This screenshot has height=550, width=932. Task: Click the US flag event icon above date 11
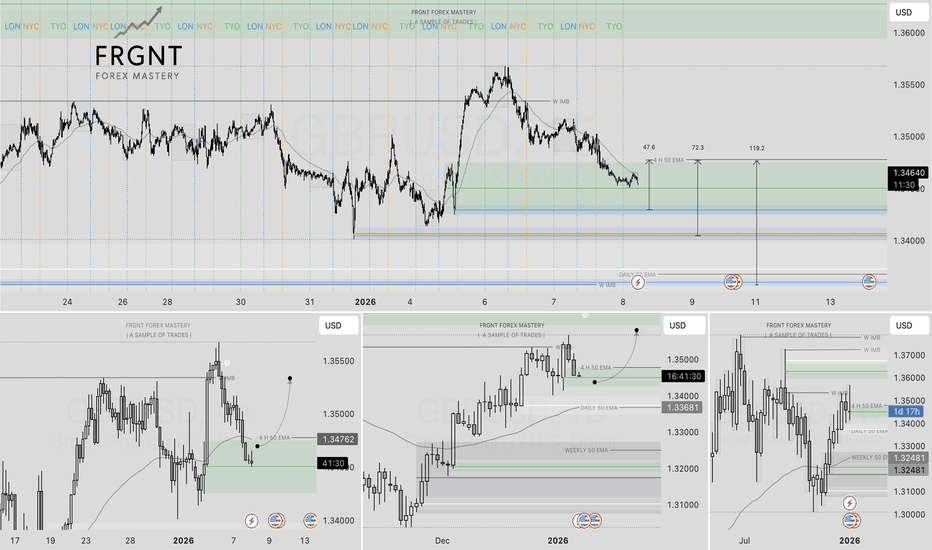tap(735, 282)
